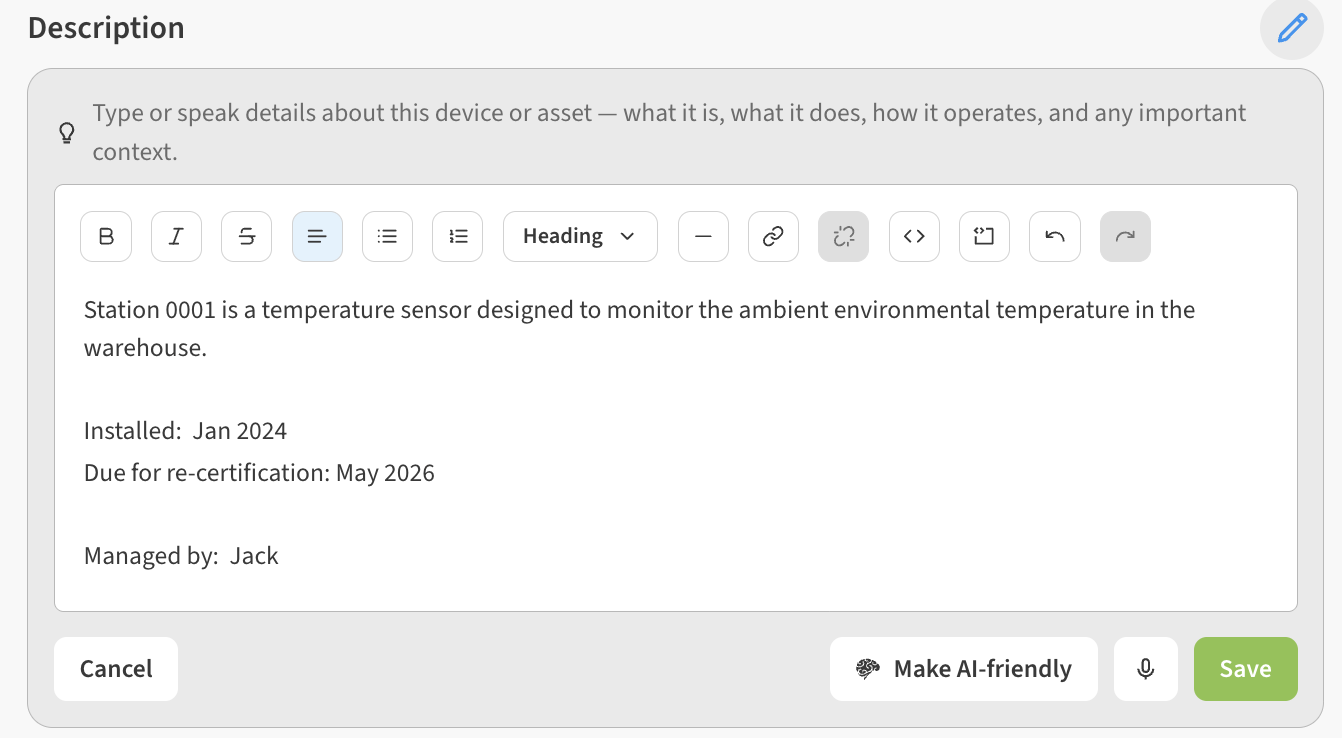Save the description
The height and width of the screenshot is (738, 1342).
[1245, 669]
